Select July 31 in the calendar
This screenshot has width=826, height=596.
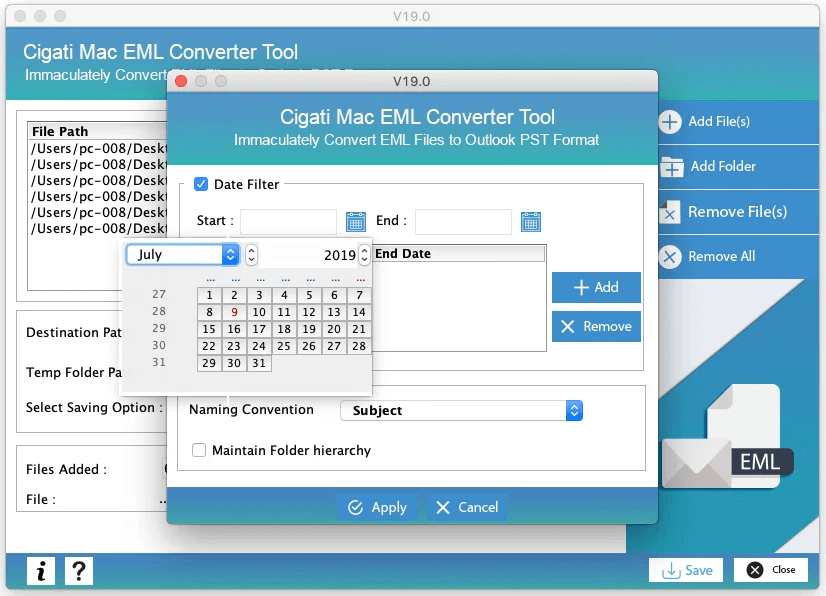[x=259, y=363]
